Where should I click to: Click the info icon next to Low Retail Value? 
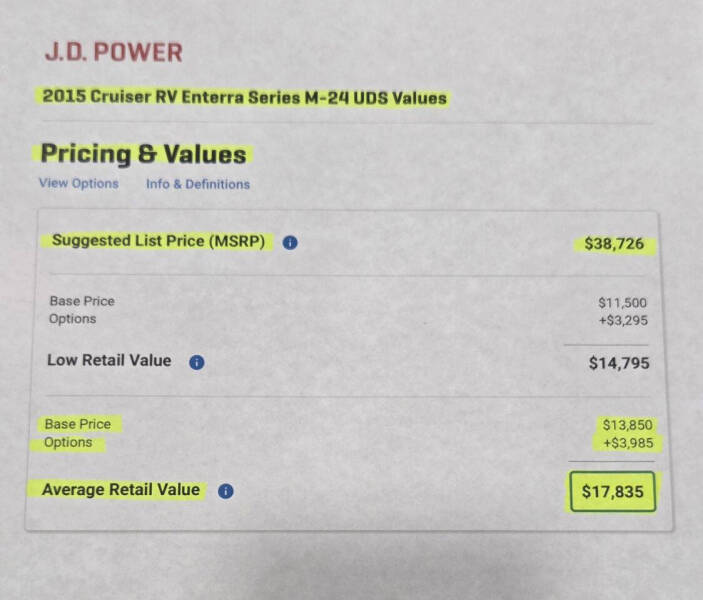196,362
